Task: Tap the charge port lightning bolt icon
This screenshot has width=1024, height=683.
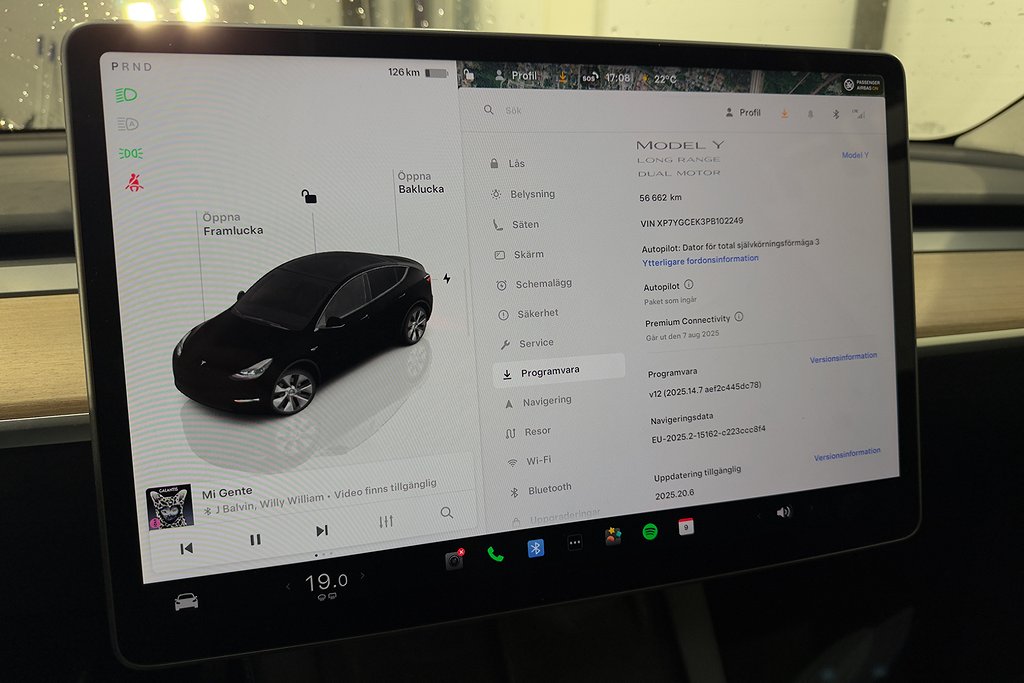Action: (x=447, y=279)
